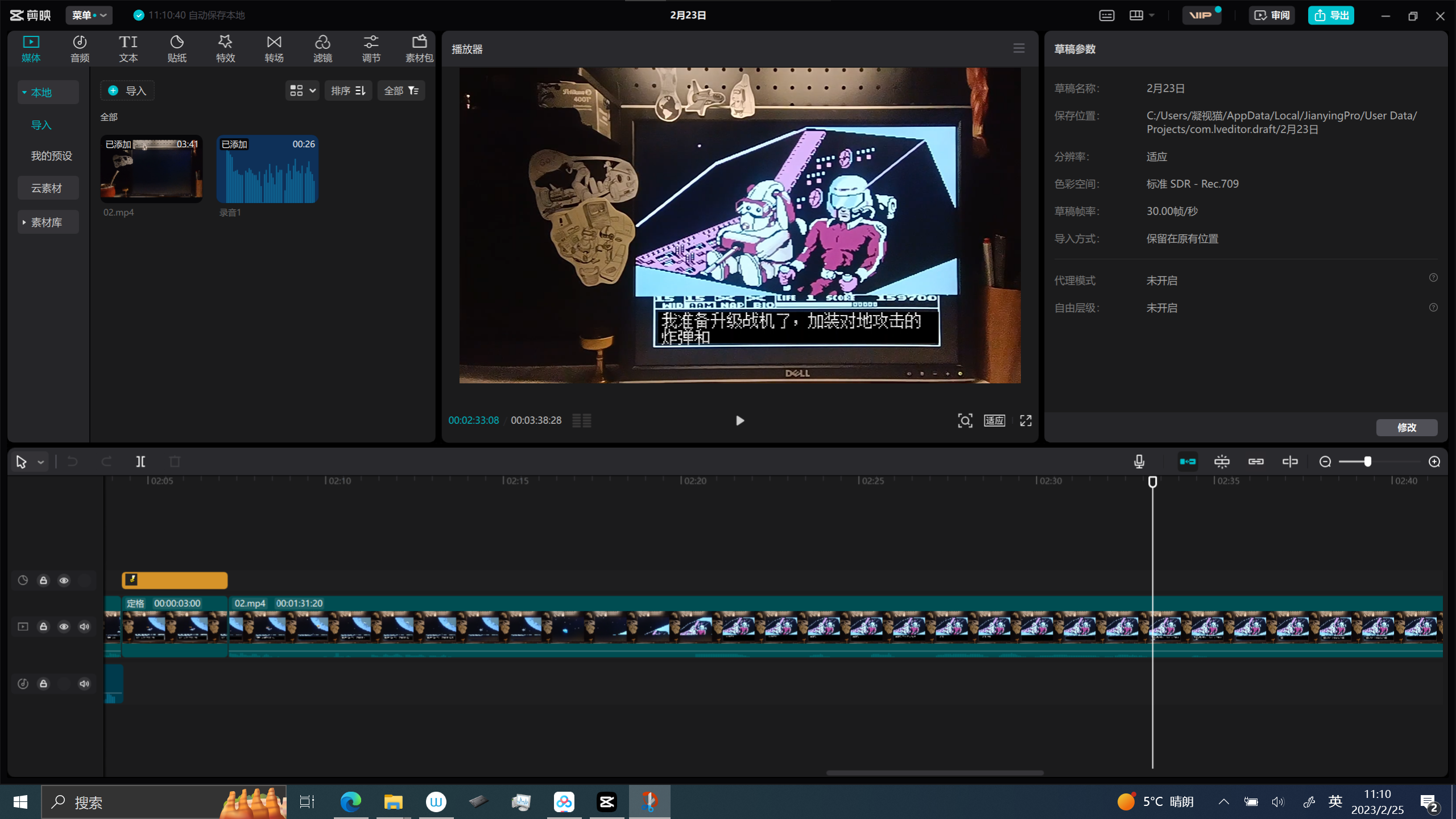Viewport: 1456px width, 819px height.
Task: Click the 自由层级 help icon
Action: tap(1434, 308)
